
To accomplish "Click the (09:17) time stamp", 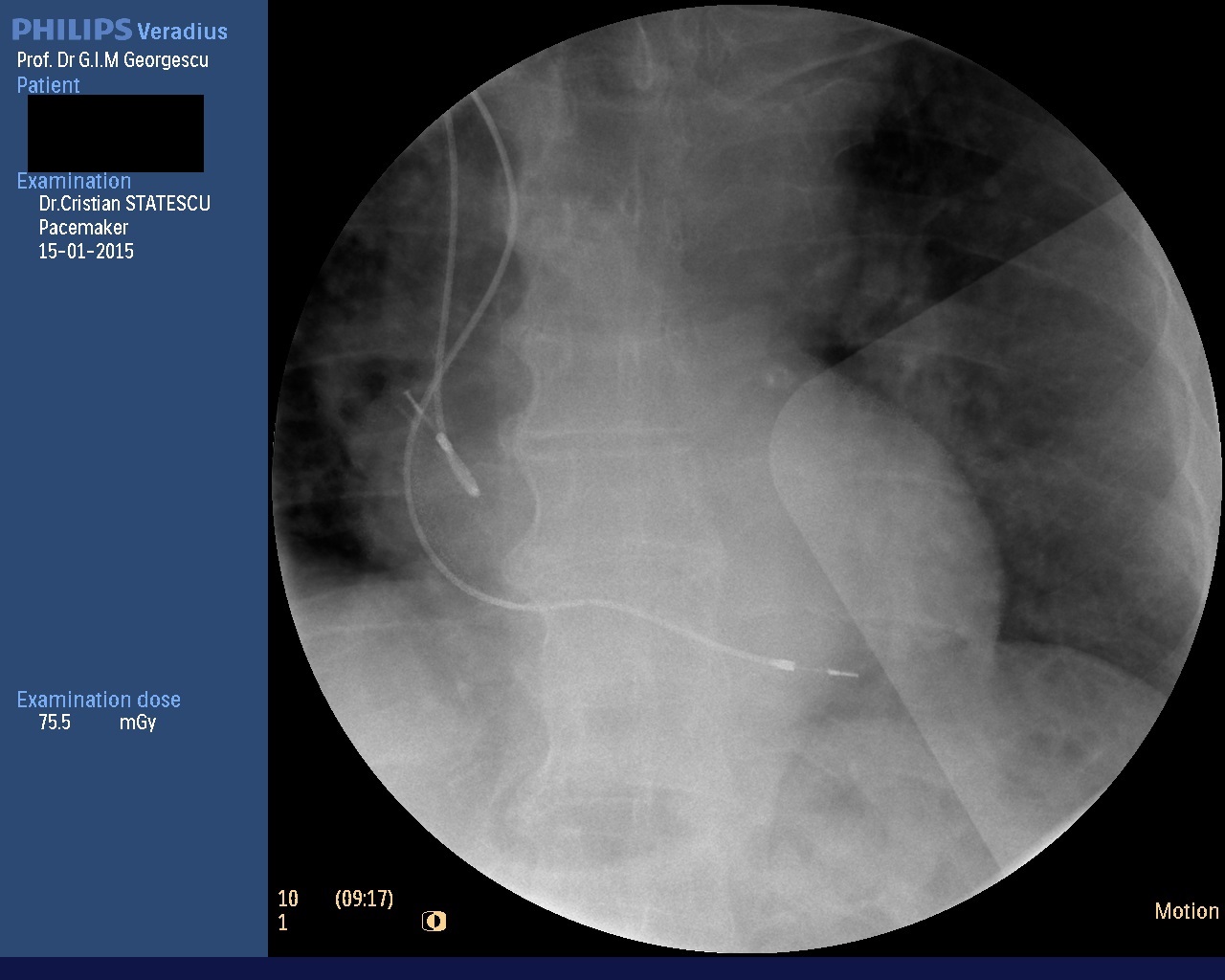I will point(364,899).
